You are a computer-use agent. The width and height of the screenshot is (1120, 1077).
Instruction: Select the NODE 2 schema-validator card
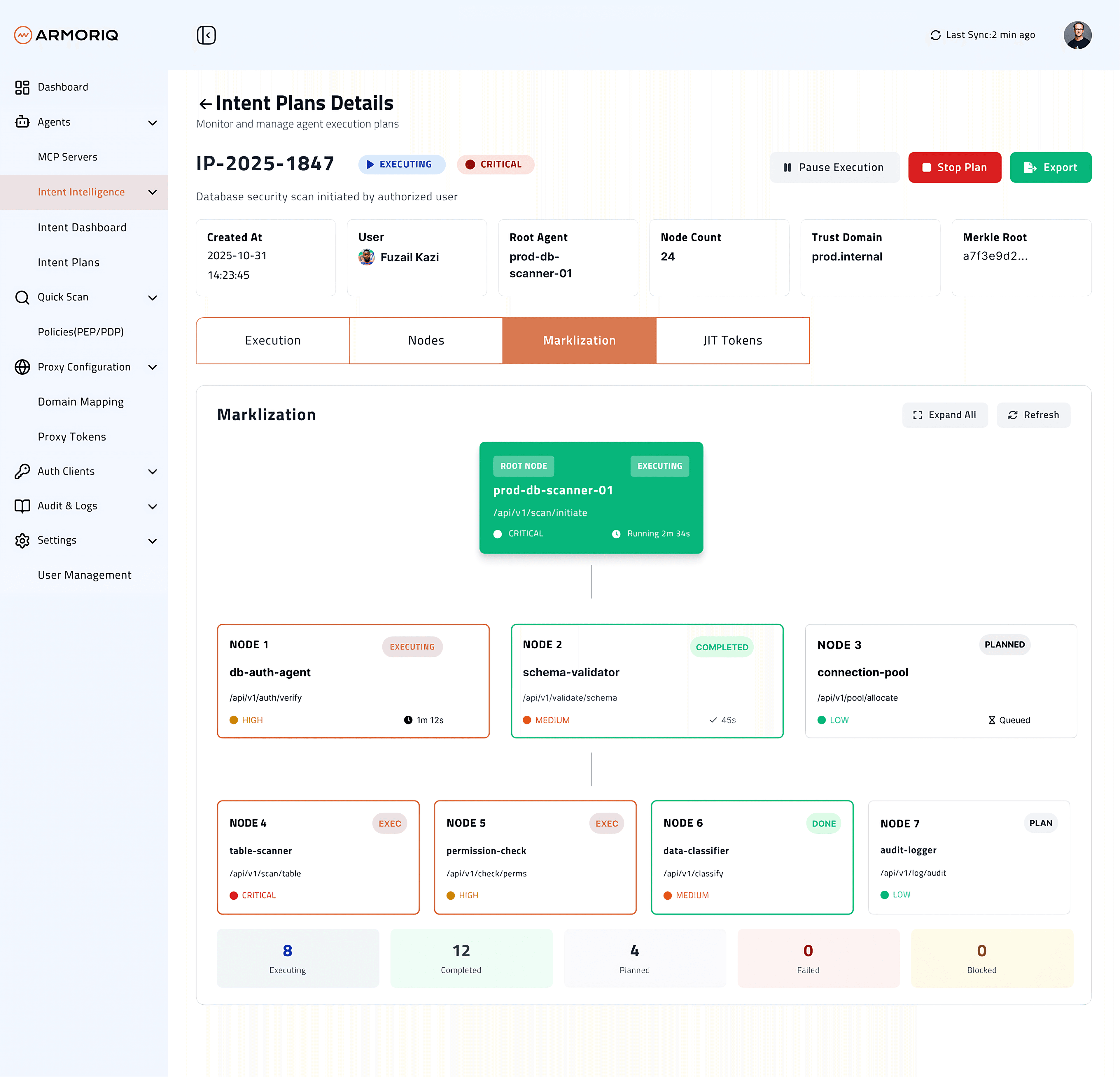tap(647, 681)
